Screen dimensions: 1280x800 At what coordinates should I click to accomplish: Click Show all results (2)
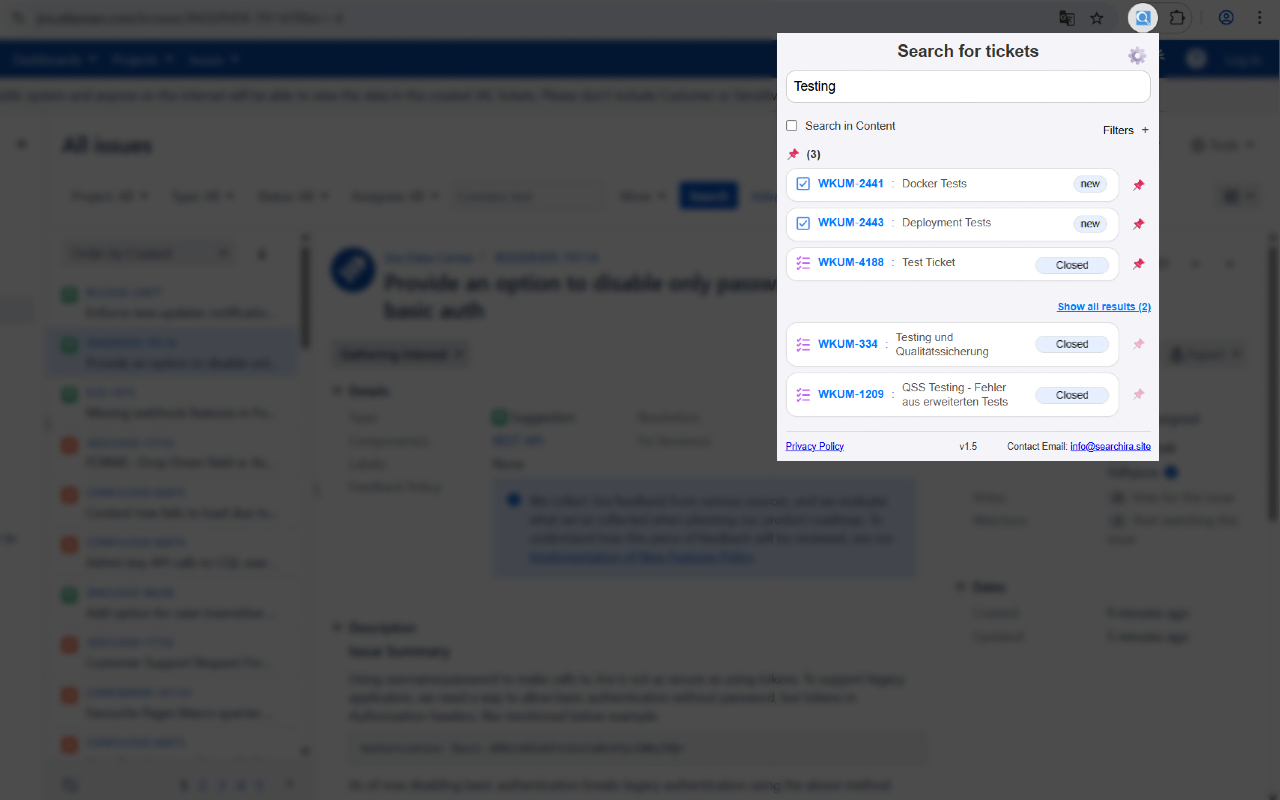click(x=1103, y=306)
